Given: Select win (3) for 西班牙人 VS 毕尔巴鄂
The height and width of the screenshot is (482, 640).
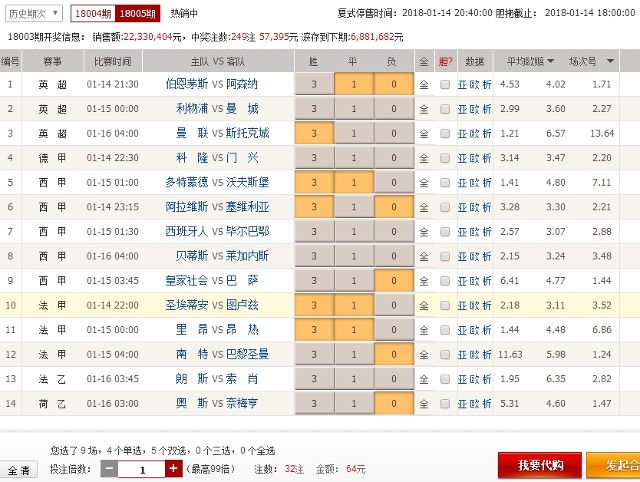Looking at the screenshot, I should 314,231.
